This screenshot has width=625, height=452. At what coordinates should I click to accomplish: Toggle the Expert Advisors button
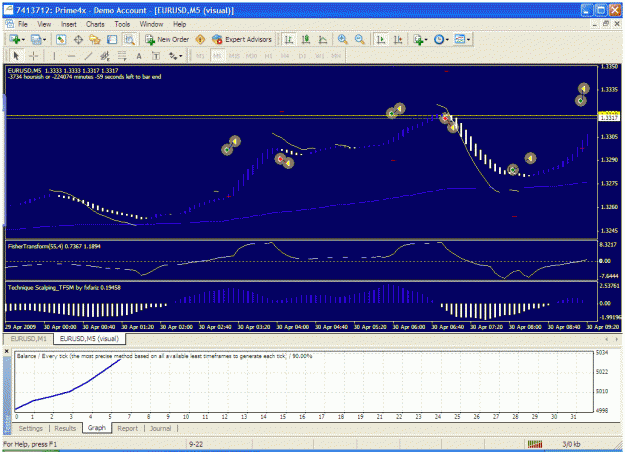[x=242, y=39]
